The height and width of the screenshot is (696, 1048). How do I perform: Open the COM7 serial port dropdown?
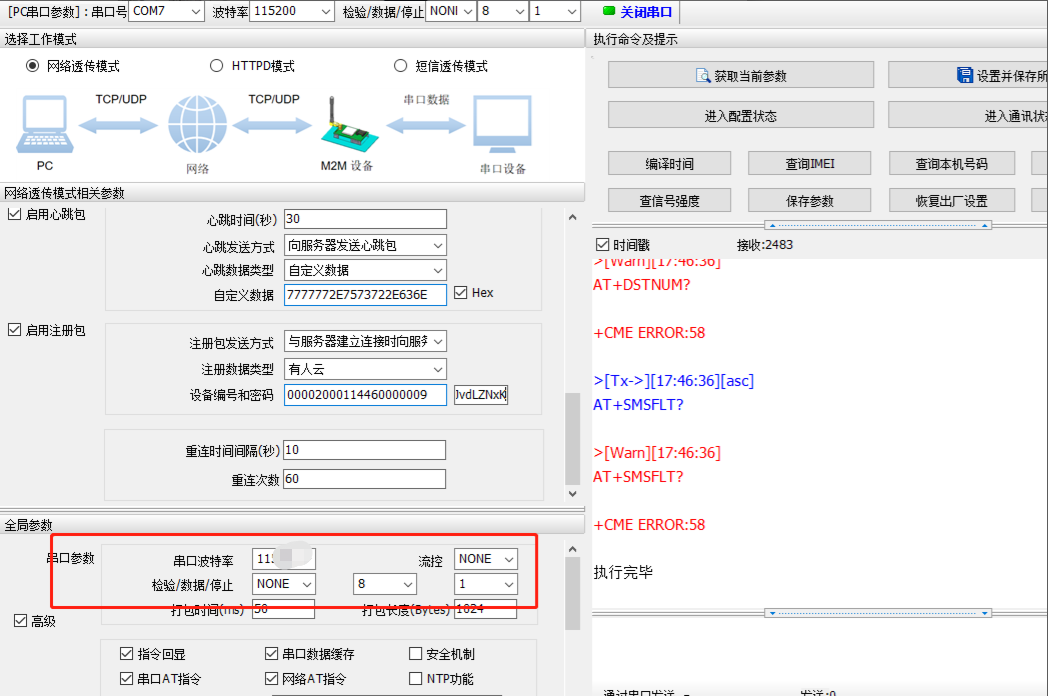click(x=166, y=11)
